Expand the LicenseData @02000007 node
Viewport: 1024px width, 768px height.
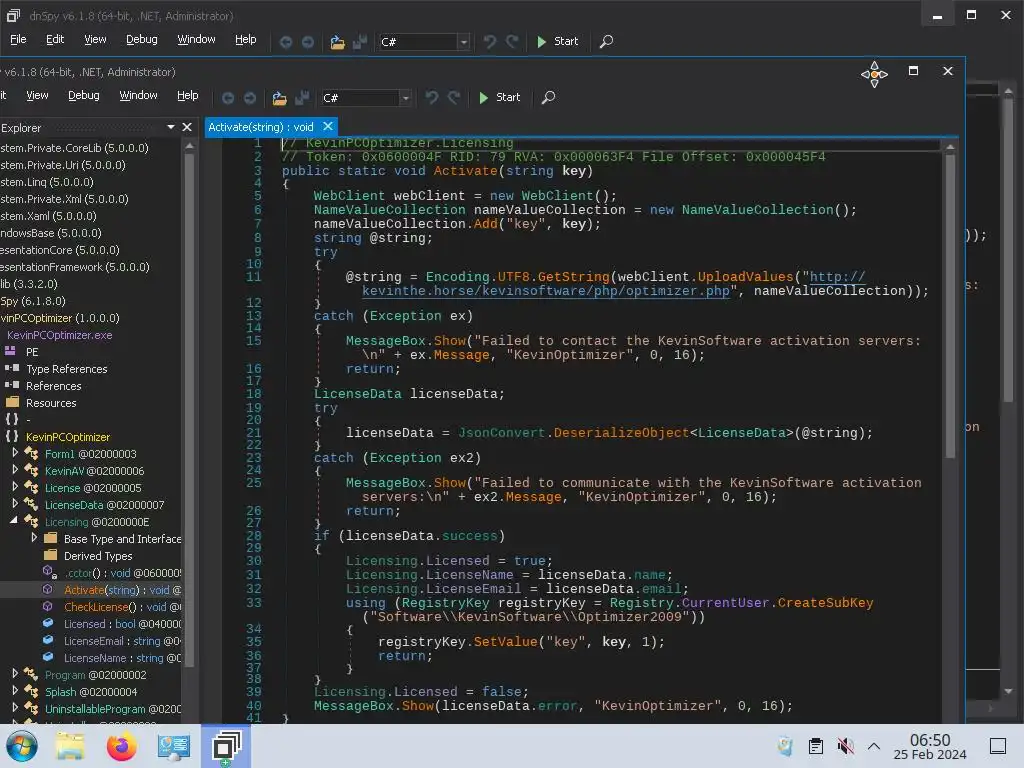tap(15, 504)
